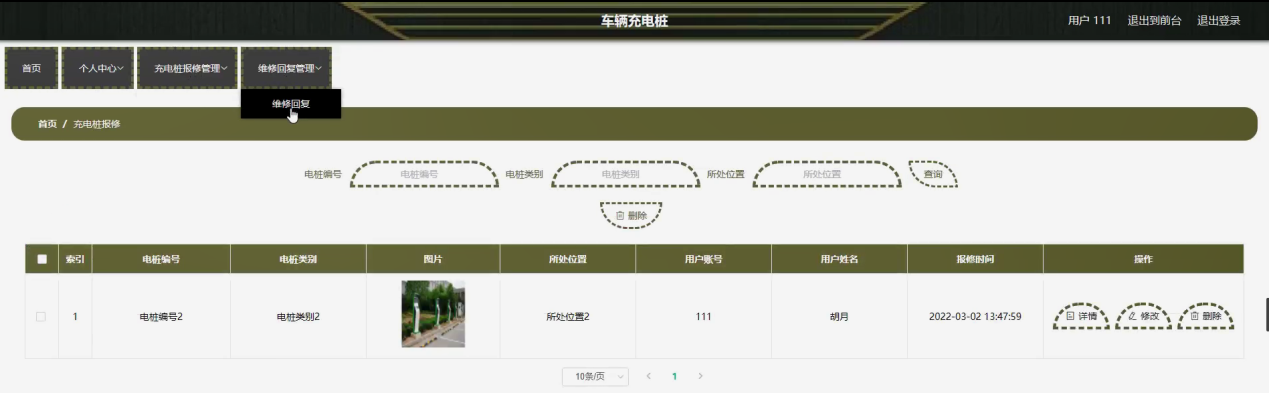Click the 胡月 user name cell
Screen dimensions: 1269x393
click(x=839, y=317)
